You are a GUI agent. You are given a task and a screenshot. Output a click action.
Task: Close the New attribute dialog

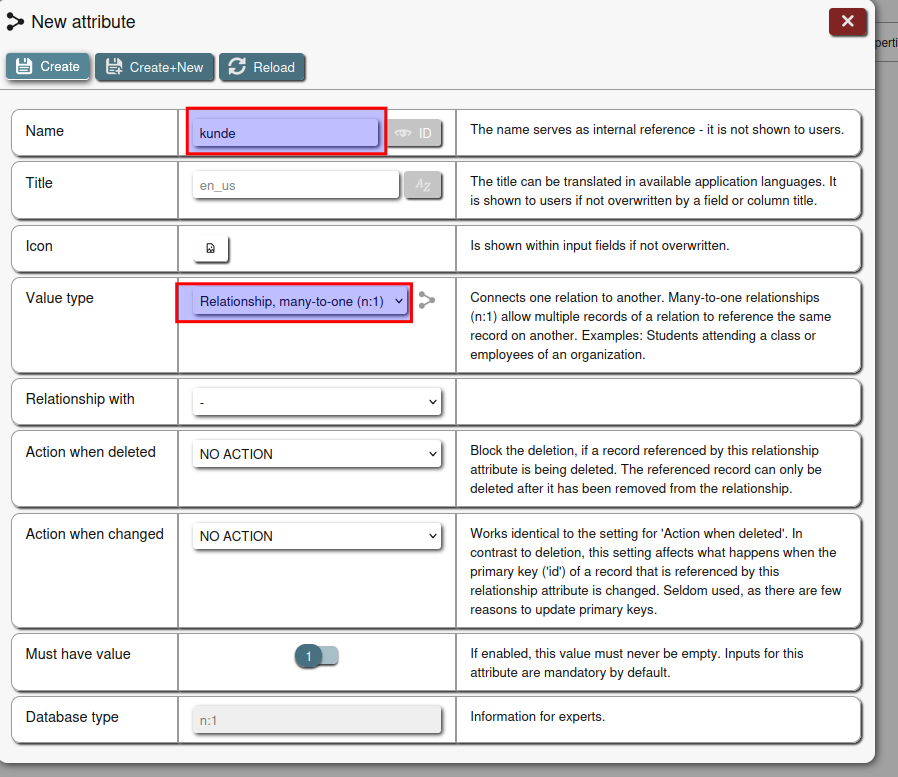coord(847,21)
